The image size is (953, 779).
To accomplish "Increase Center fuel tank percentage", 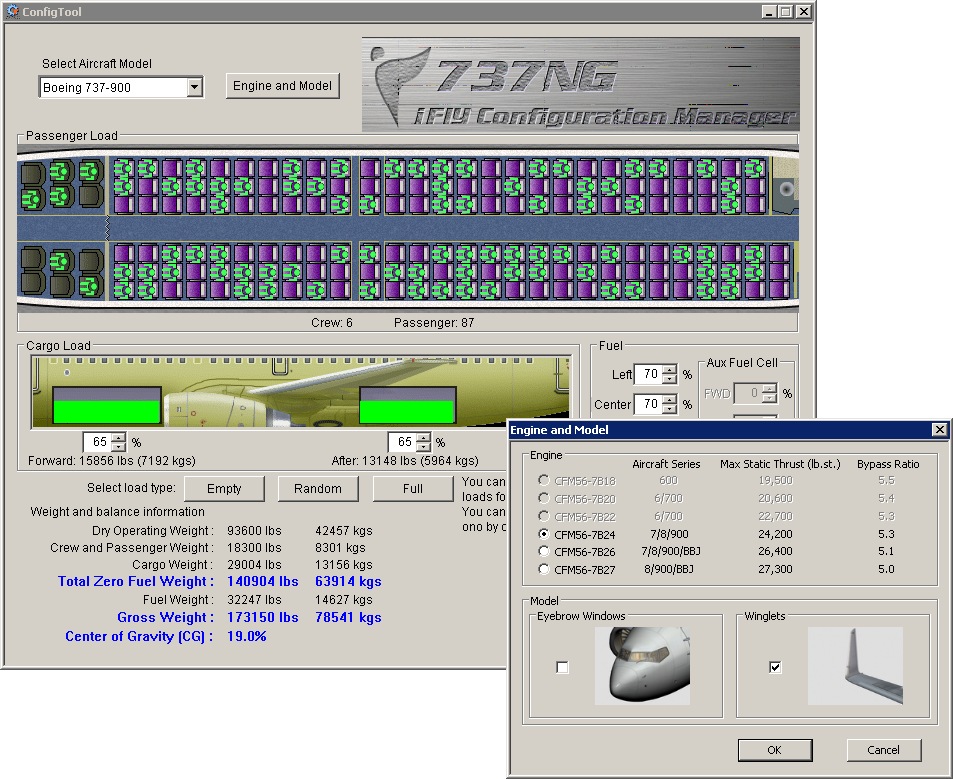I will pyautogui.click(x=669, y=399).
